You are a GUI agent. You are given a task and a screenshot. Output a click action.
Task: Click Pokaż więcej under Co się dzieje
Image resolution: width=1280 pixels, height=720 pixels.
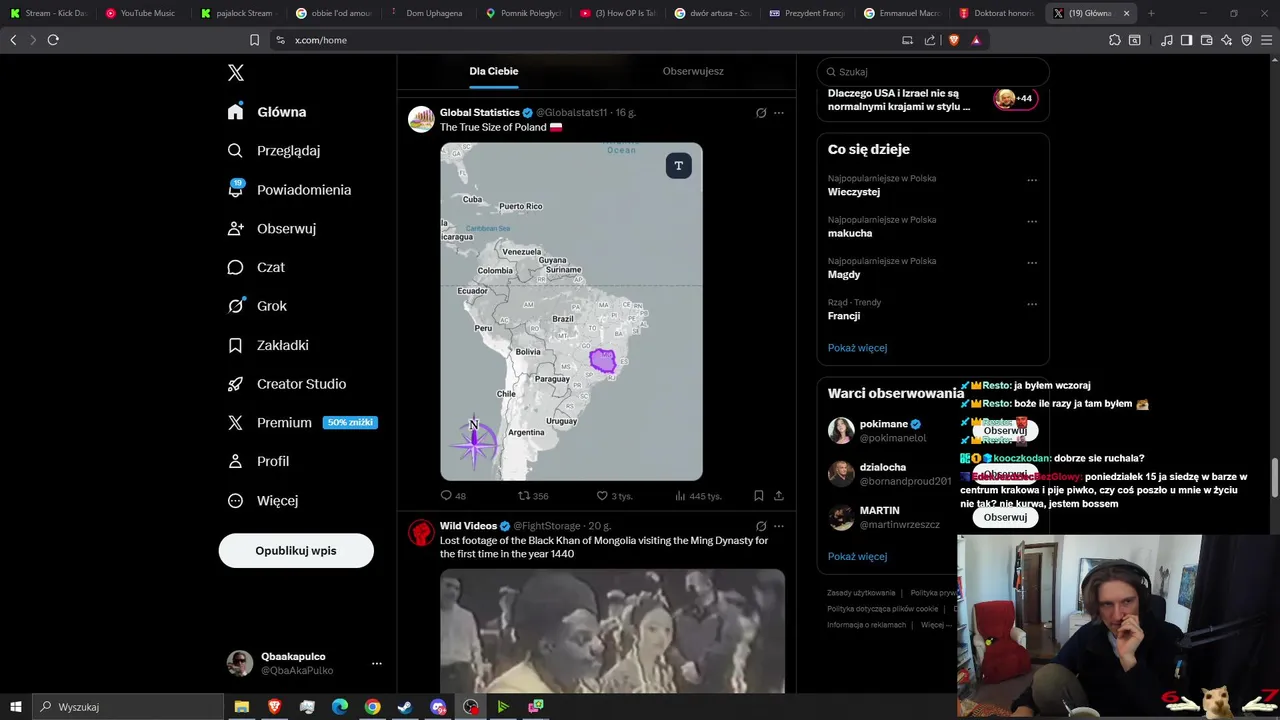[857, 348]
